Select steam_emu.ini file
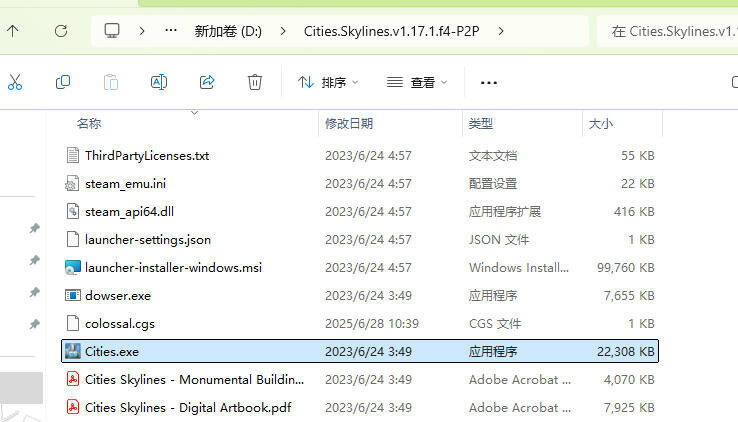738x422 pixels. [125, 184]
